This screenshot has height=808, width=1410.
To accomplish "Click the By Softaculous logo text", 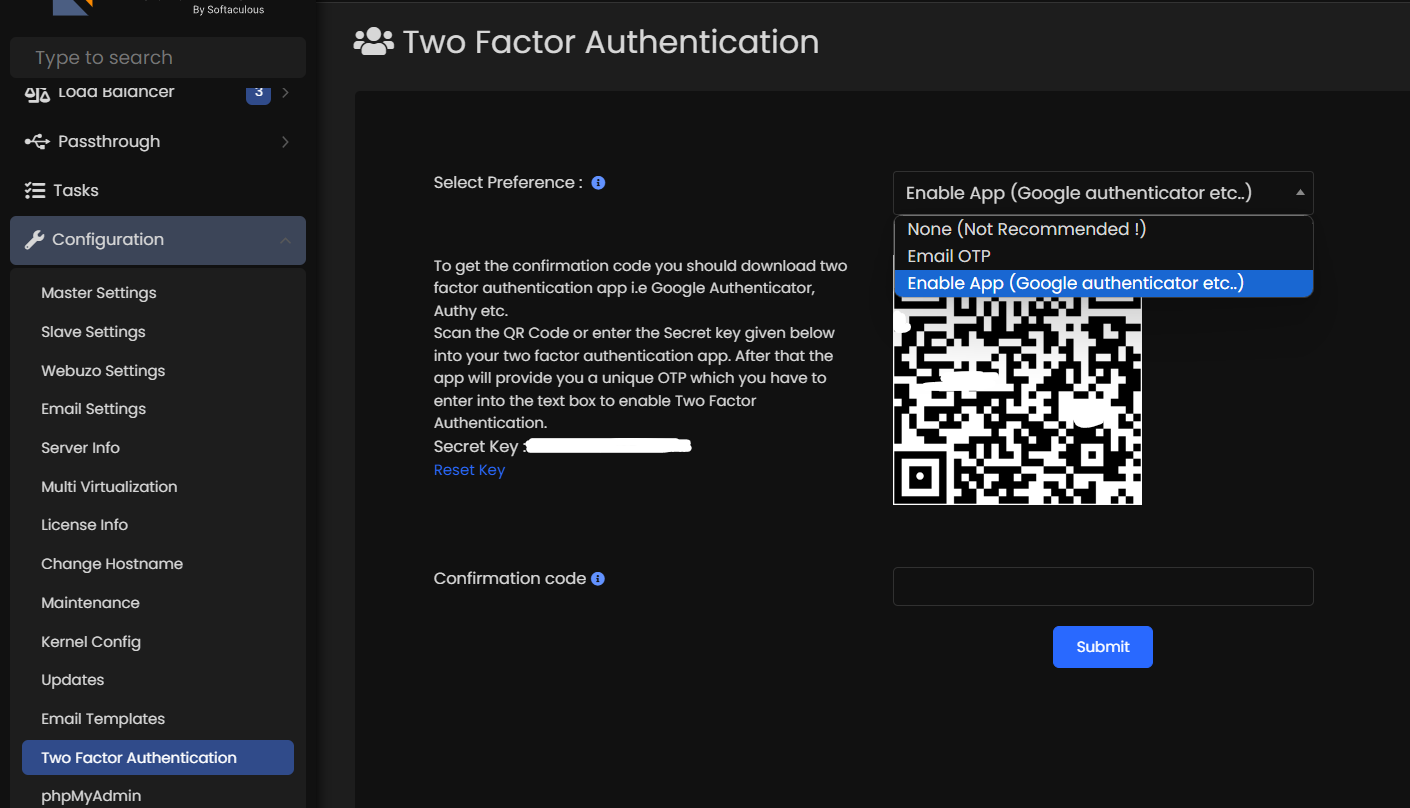I will pos(228,10).
